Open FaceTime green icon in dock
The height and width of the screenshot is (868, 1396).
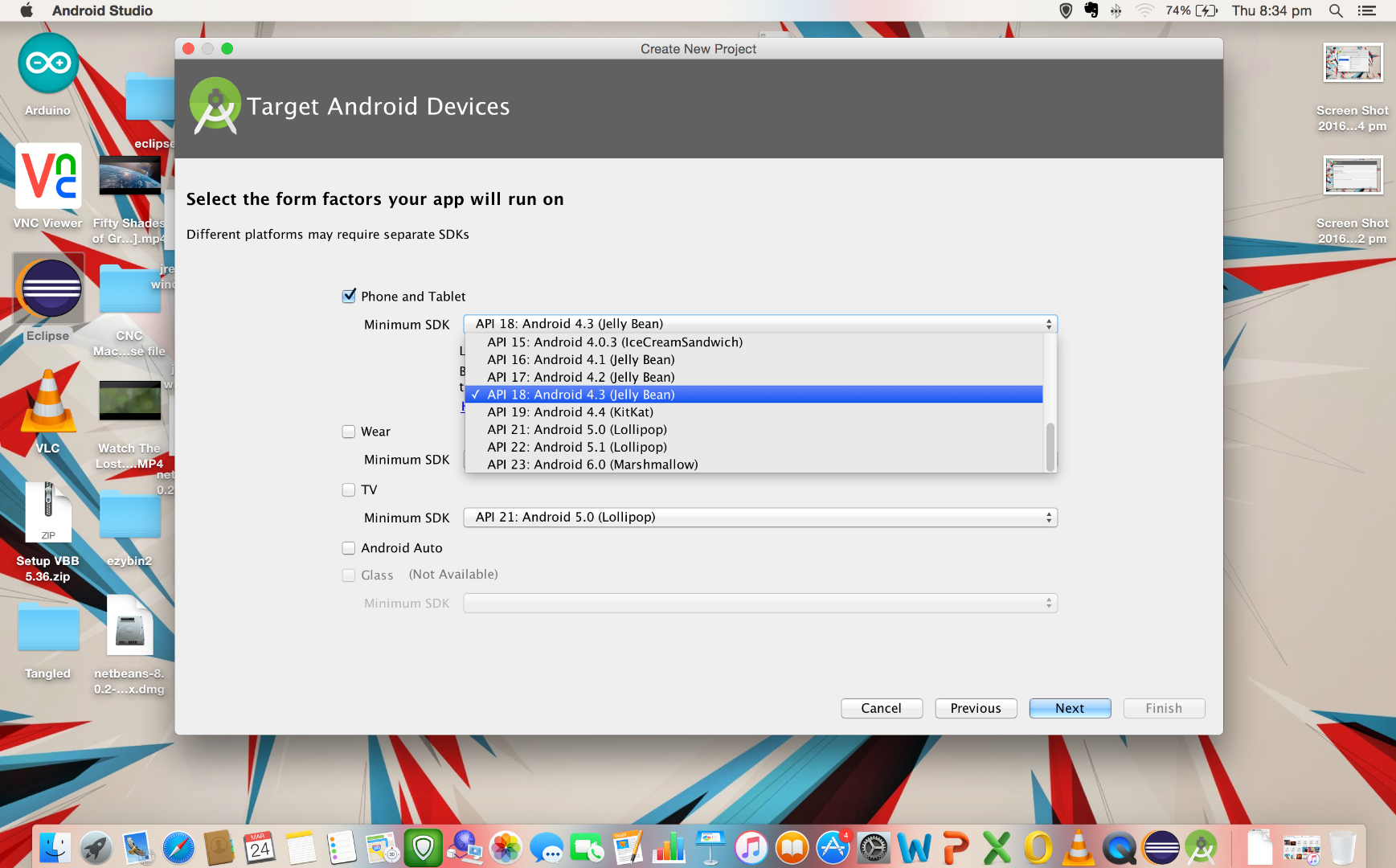point(587,848)
